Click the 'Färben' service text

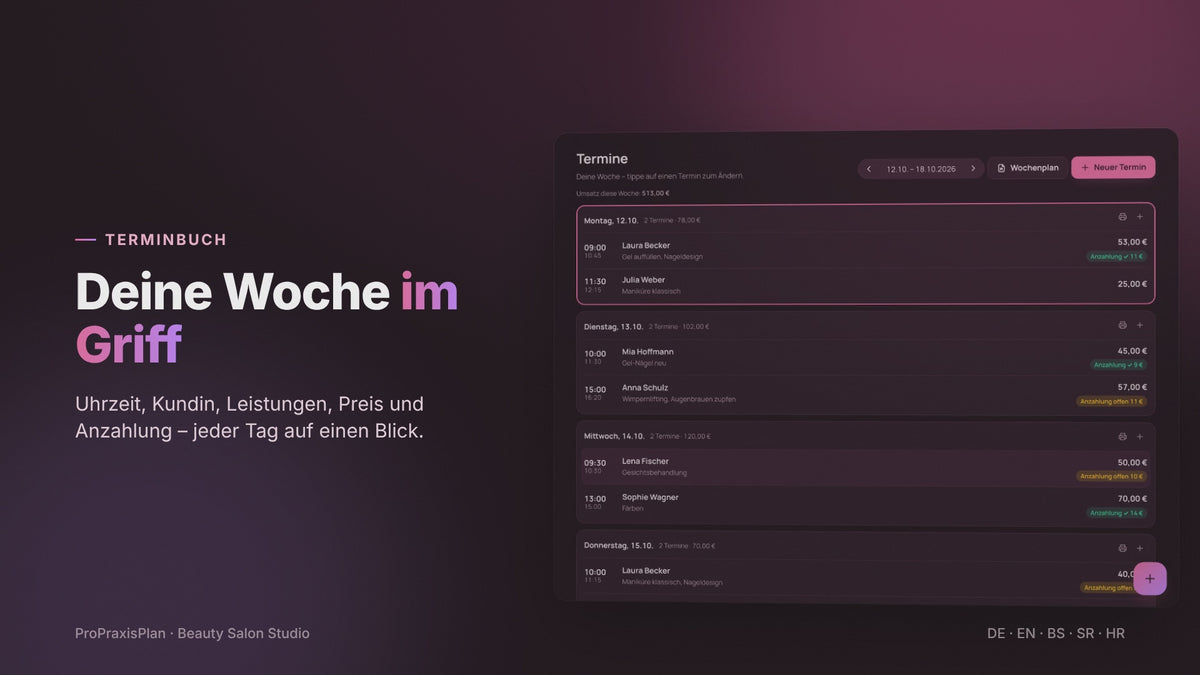point(633,509)
